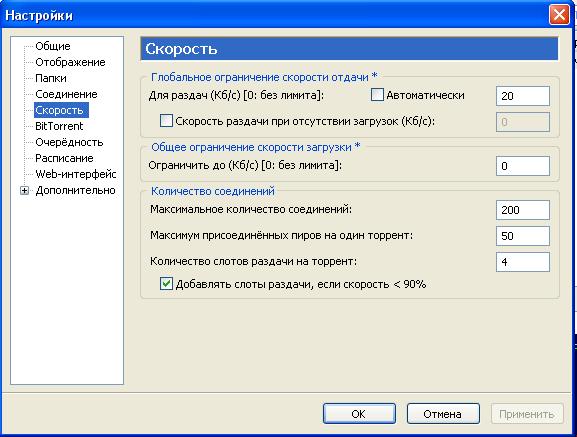This screenshot has width=577, height=437.
Task: Click the Отмена button
Action: pyautogui.click(x=443, y=414)
